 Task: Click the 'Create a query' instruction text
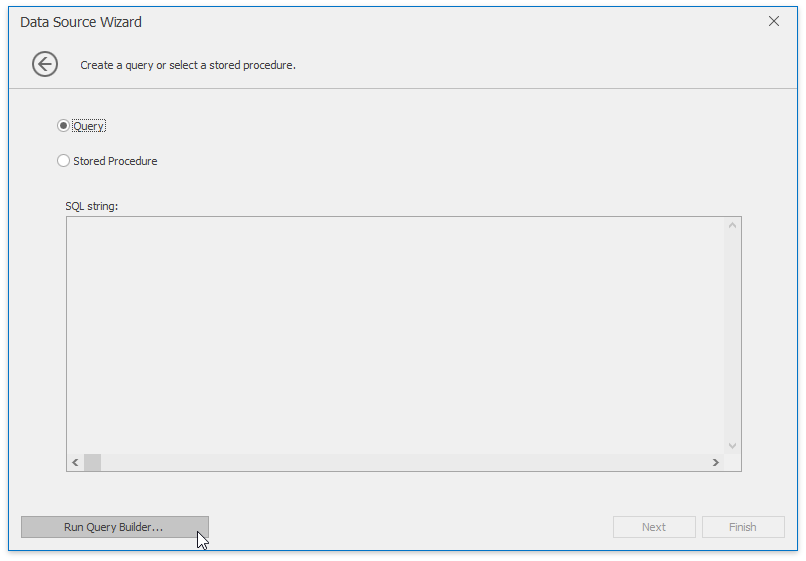tap(188, 65)
